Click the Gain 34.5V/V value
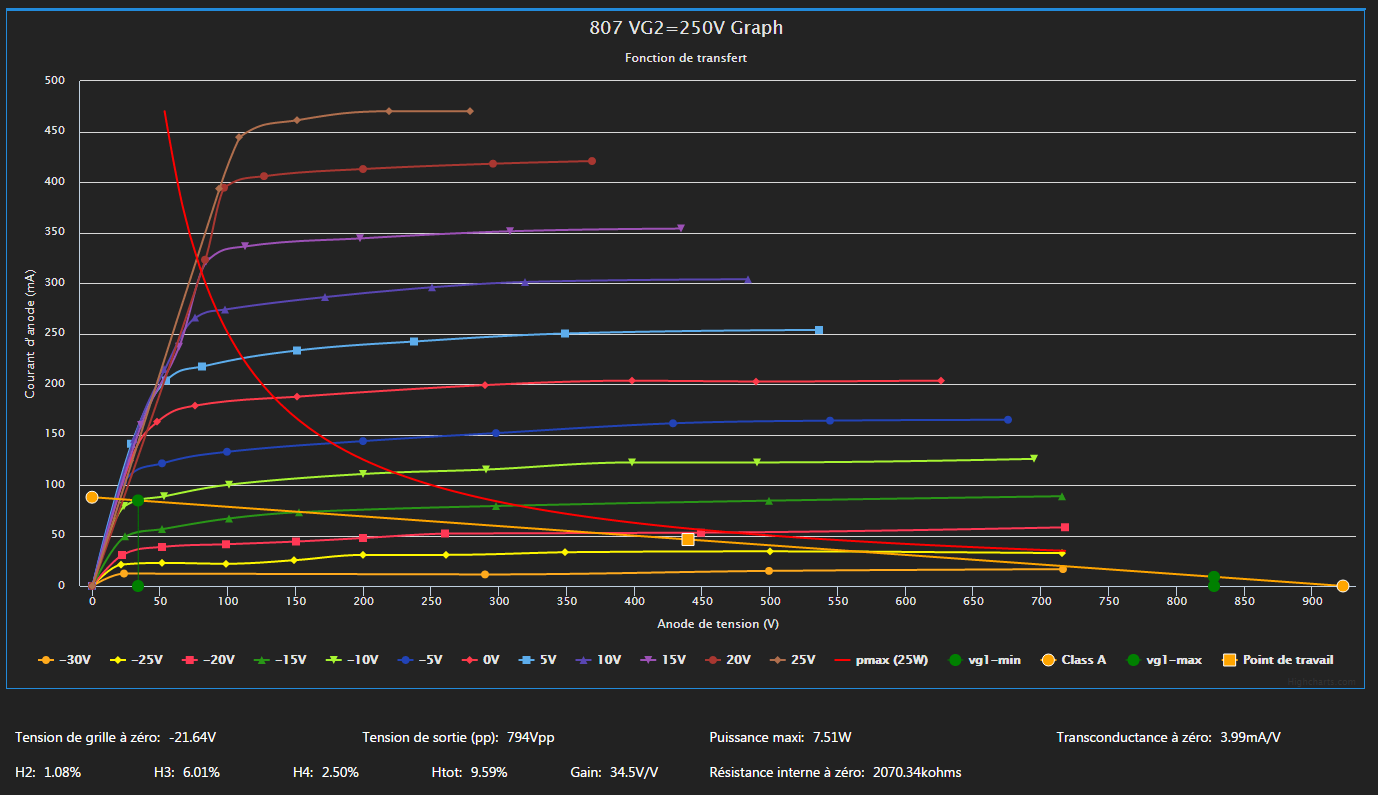This screenshot has width=1378, height=795. tap(634, 772)
